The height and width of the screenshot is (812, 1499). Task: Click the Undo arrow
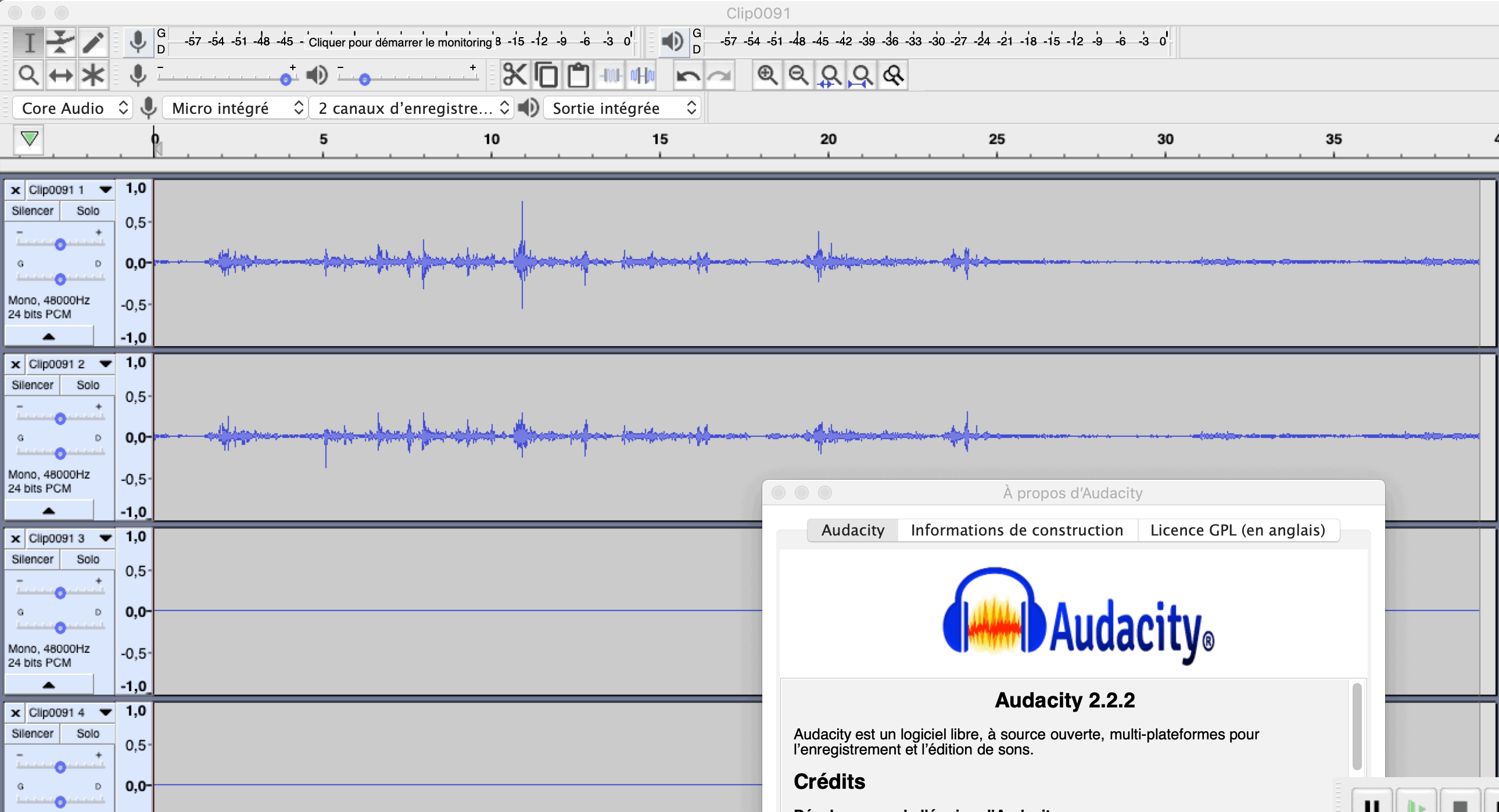pos(688,75)
